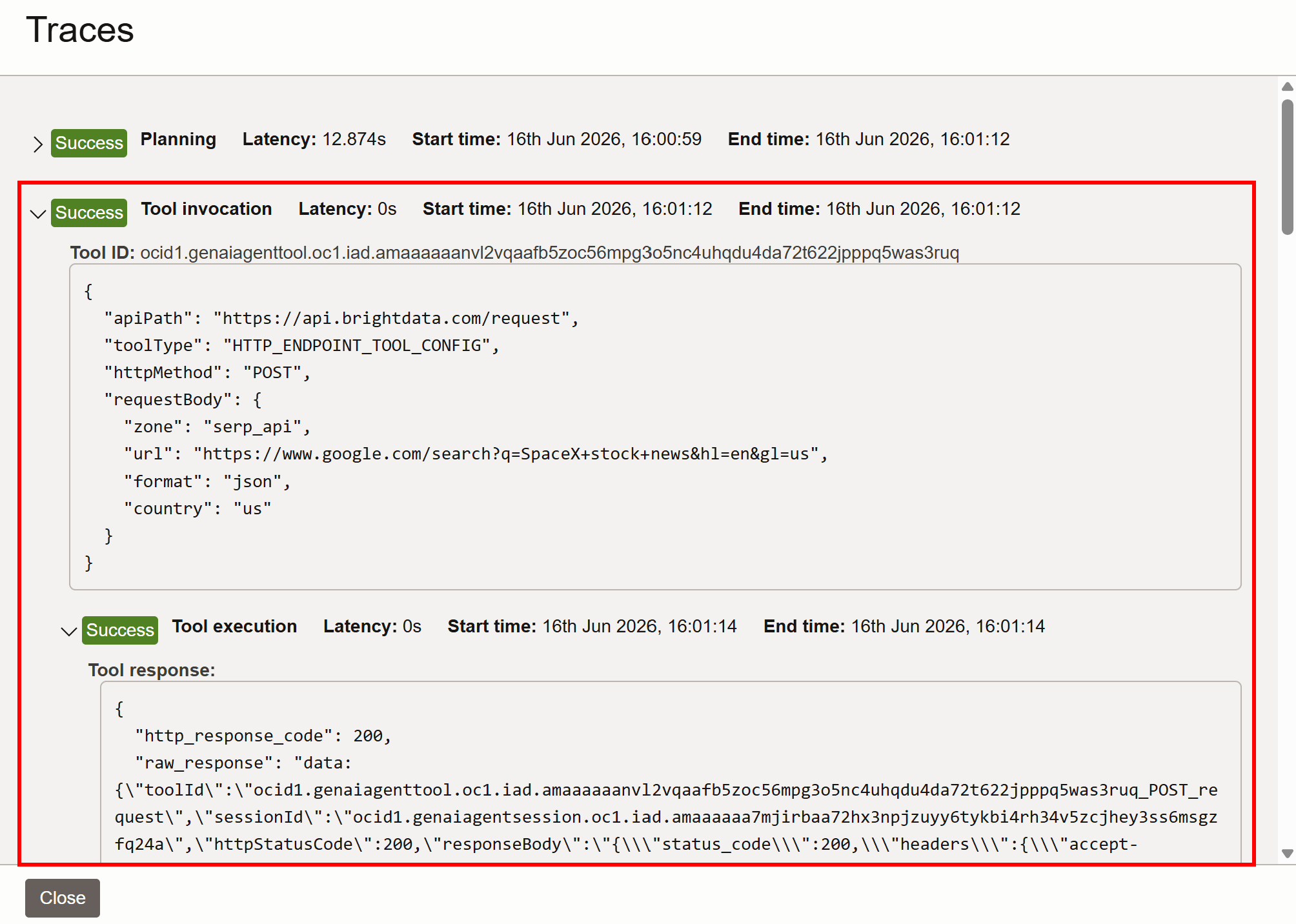1296x924 pixels.
Task: Expand the Planning trace row
Action: (38, 144)
